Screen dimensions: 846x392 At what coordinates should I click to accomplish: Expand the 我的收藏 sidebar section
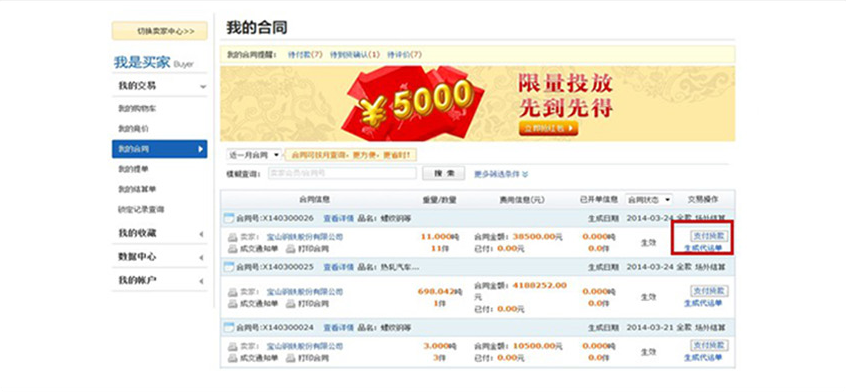click(x=160, y=233)
